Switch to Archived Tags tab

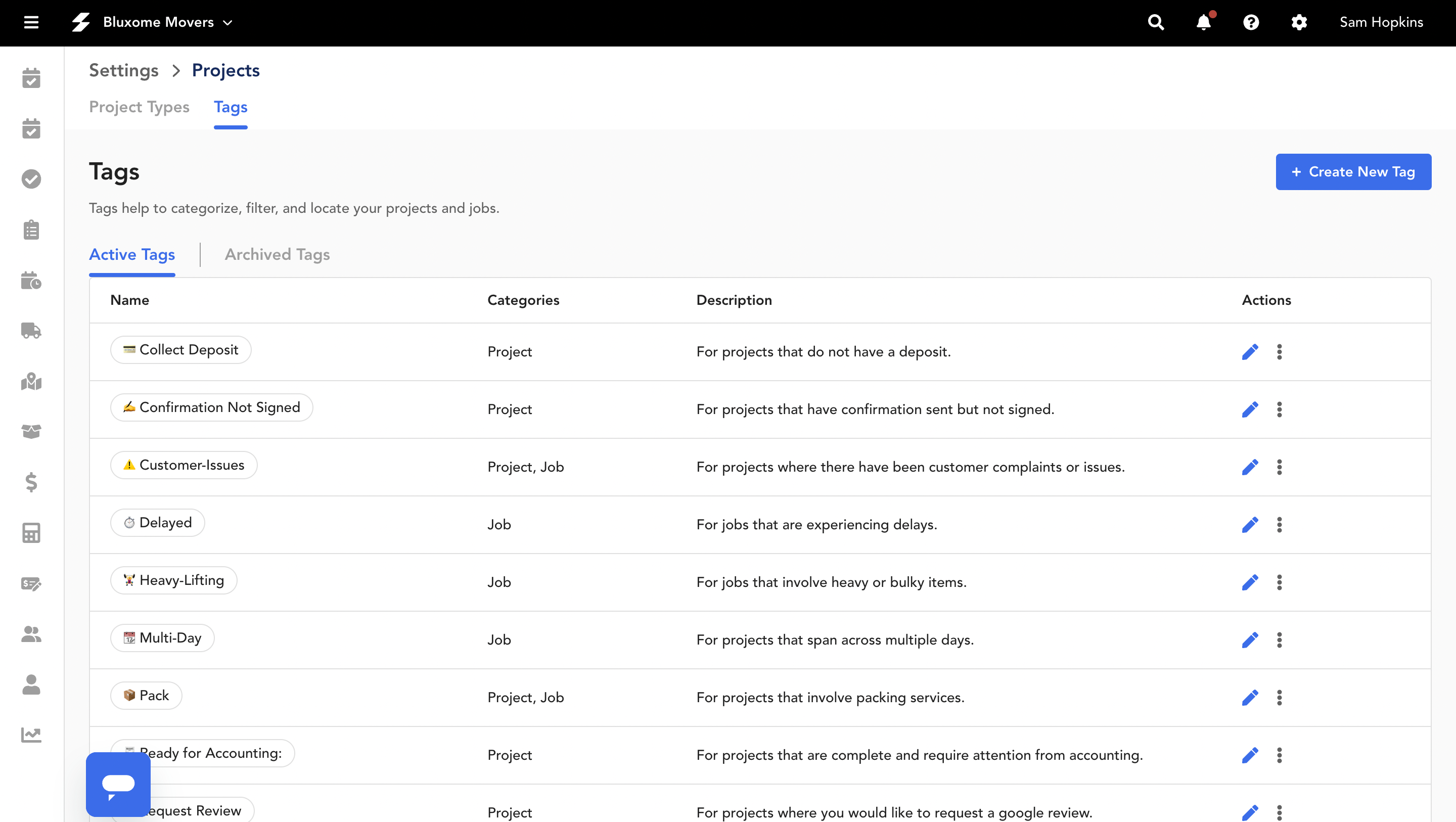[x=277, y=254]
